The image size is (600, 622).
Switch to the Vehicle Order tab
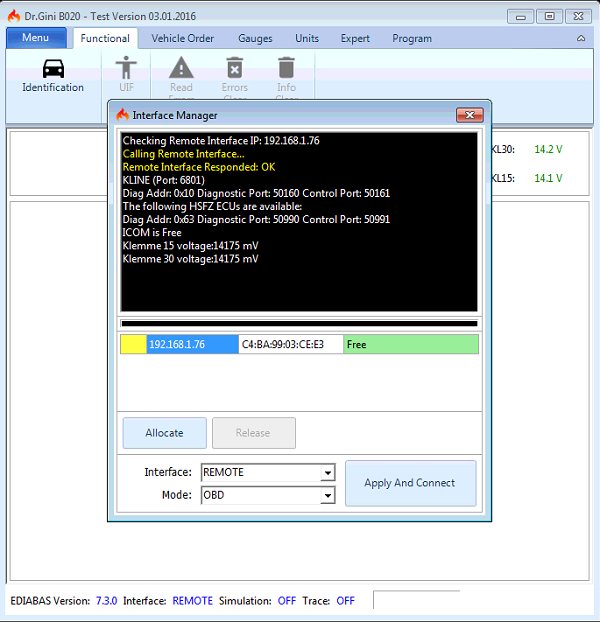(182, 39)
